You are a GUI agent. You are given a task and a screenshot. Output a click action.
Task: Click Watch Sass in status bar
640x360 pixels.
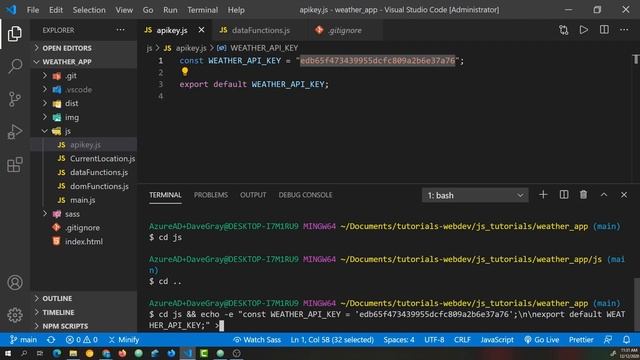257,340
